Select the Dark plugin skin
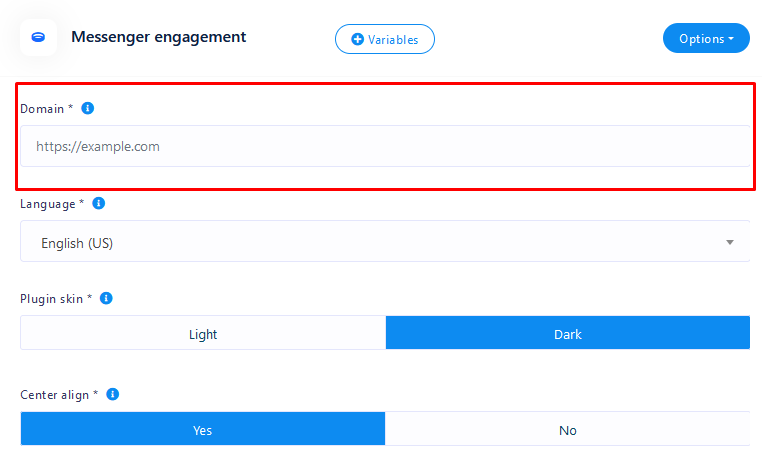762x472 pixels. click(567, 334)
